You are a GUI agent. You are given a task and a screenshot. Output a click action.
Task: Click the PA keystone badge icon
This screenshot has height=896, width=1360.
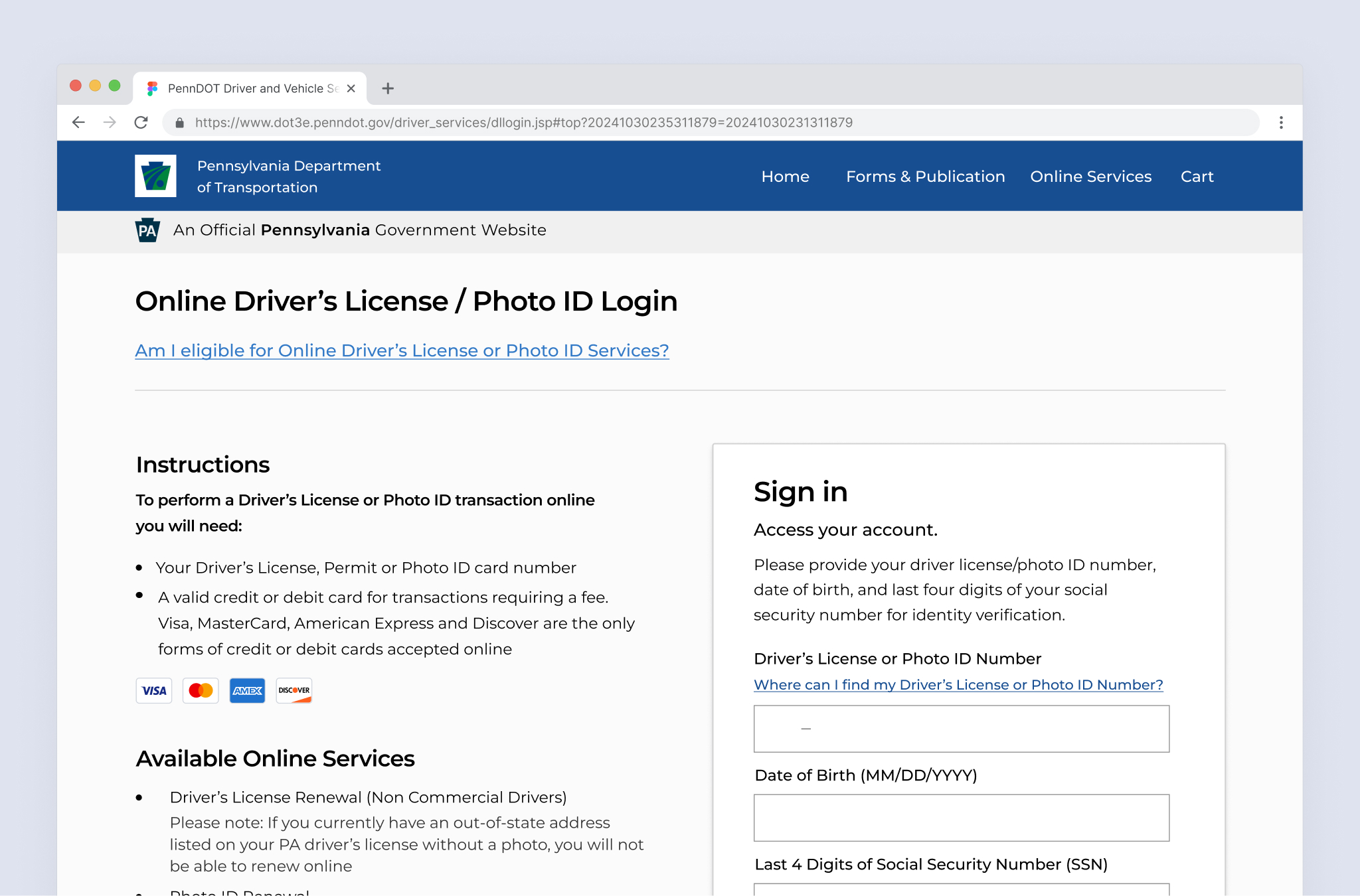147,230
